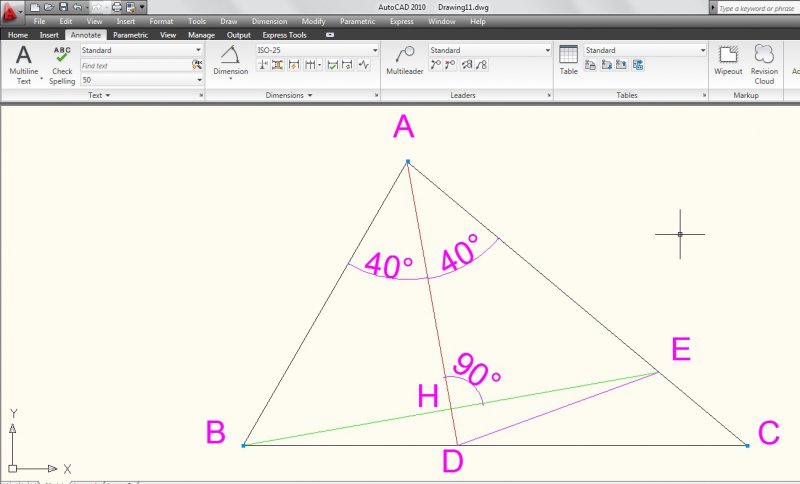Click the first small icon in the Tables panel
This screenshot has width=800, height=484.
[x=590, y=65]
